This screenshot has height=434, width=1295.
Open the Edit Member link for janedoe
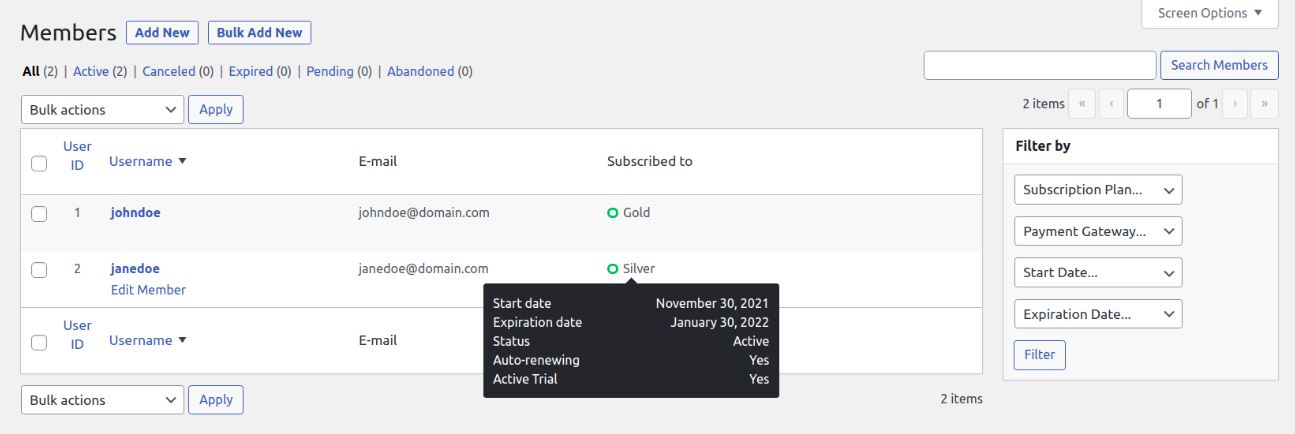(148, 290)
